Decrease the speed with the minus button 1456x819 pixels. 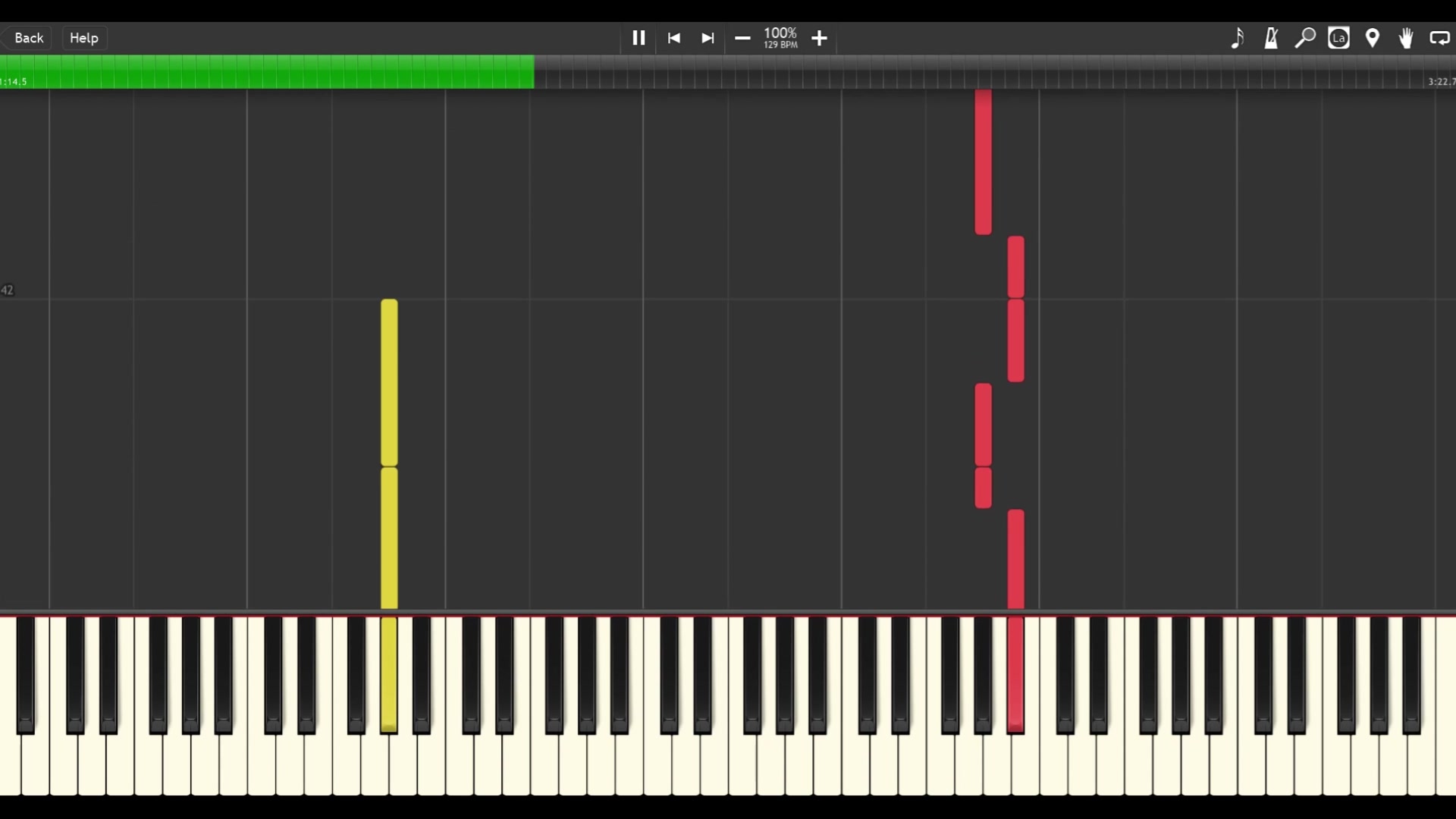[742, 38]
